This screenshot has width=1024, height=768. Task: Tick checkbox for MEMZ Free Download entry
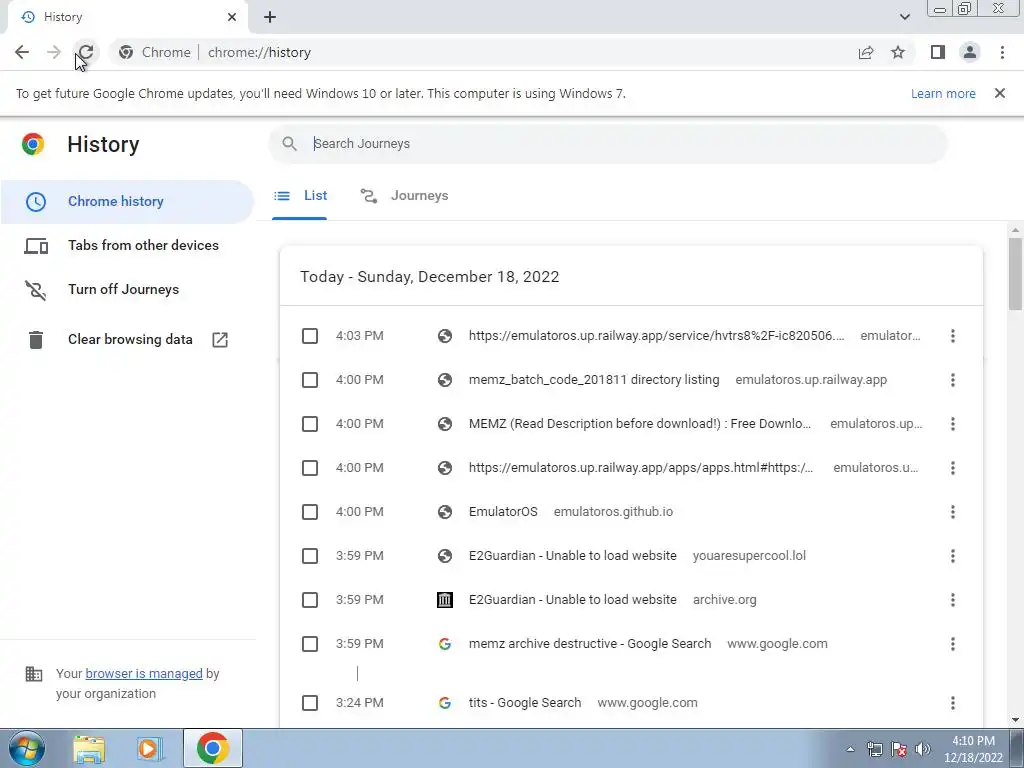(310, 424)
